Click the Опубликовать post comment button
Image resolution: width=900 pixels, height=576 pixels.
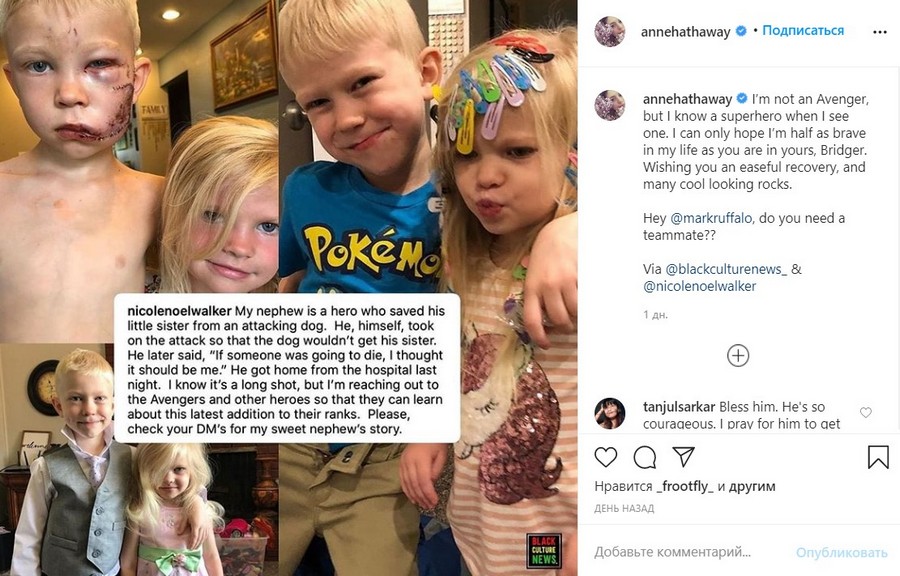point(841,552)
